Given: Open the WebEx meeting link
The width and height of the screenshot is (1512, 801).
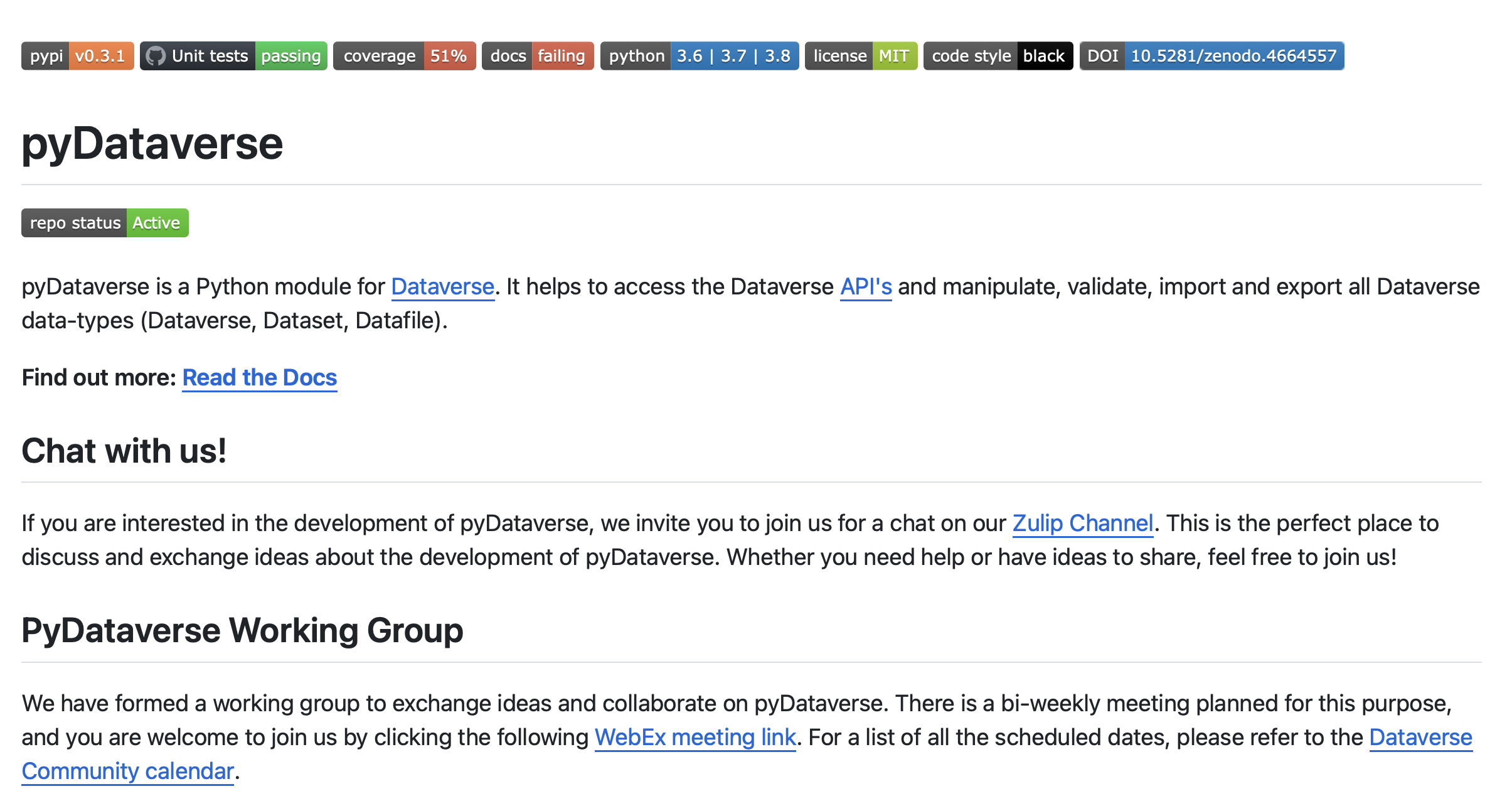Looking at the screenshot, I should point(695,738).
